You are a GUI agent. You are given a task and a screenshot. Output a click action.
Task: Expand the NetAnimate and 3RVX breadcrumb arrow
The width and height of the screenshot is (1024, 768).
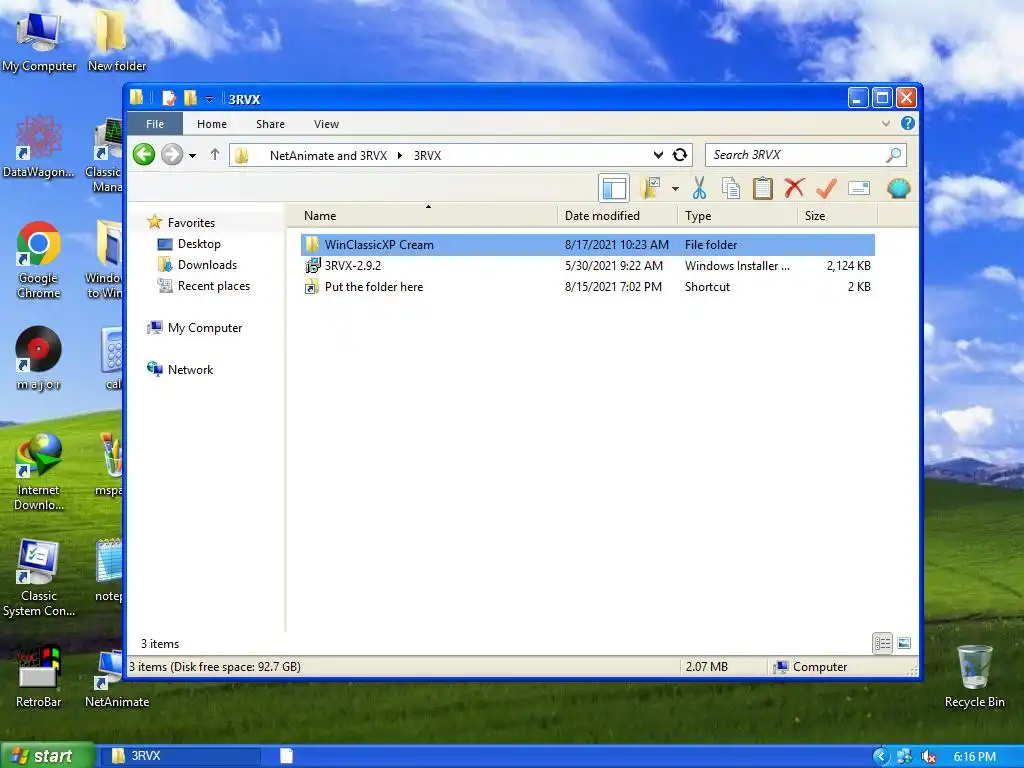click(400, 155)
